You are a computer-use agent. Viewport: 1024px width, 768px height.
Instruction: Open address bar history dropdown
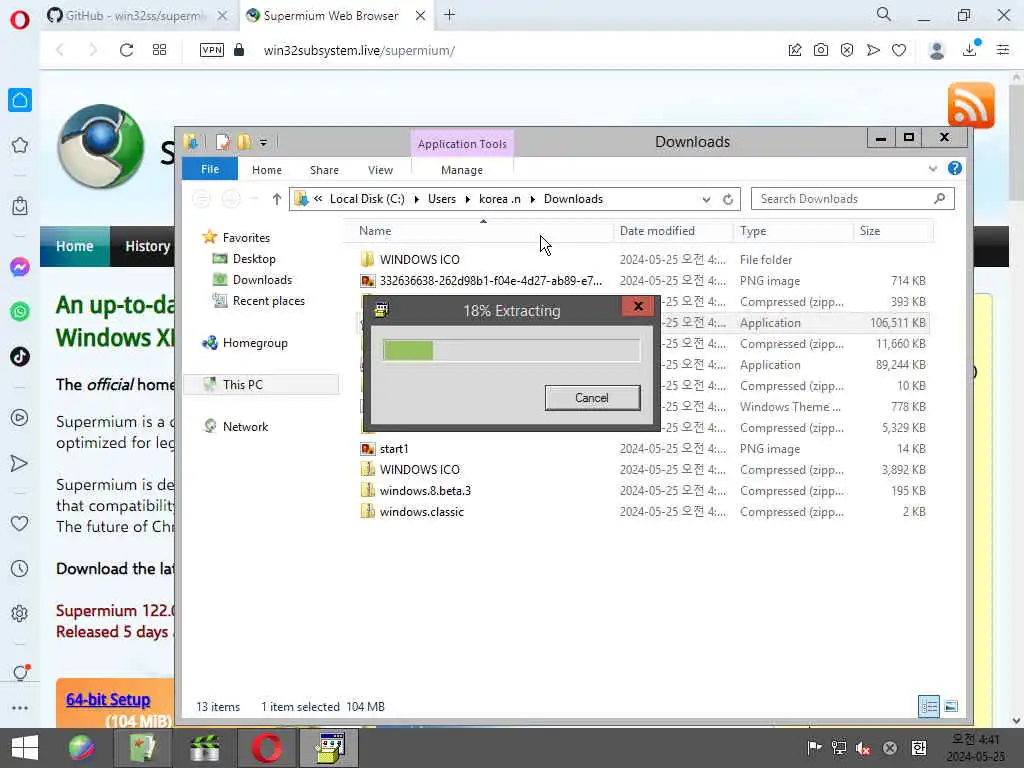coord(706,199)
